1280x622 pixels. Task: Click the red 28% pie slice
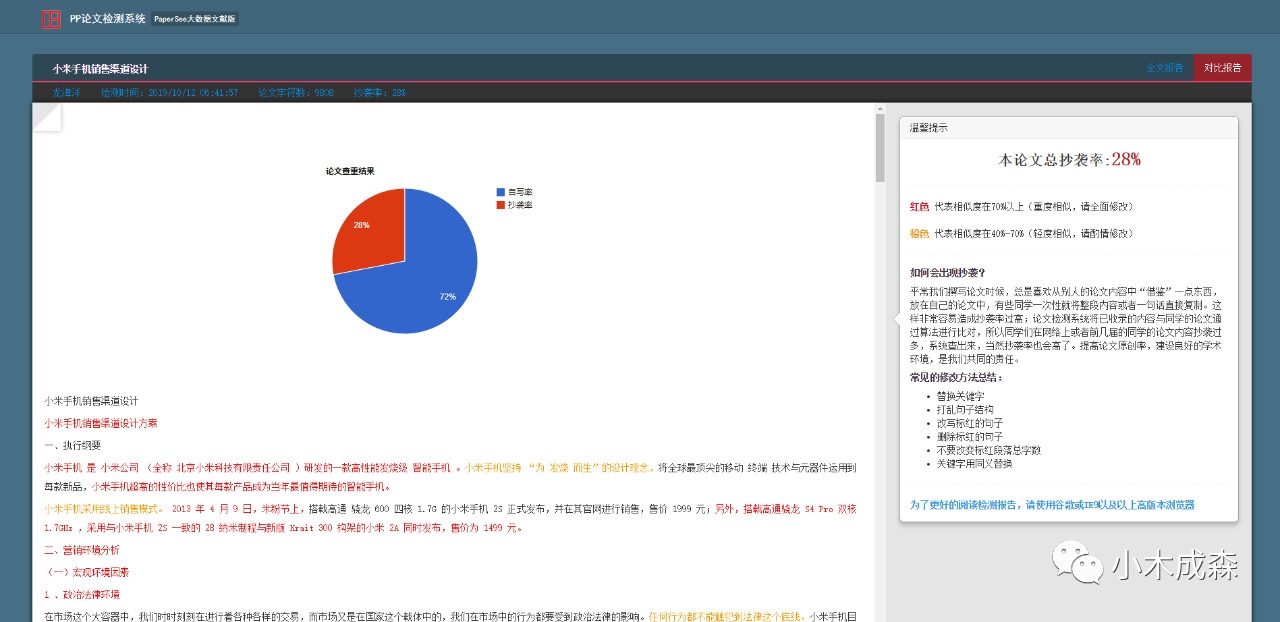368,232
